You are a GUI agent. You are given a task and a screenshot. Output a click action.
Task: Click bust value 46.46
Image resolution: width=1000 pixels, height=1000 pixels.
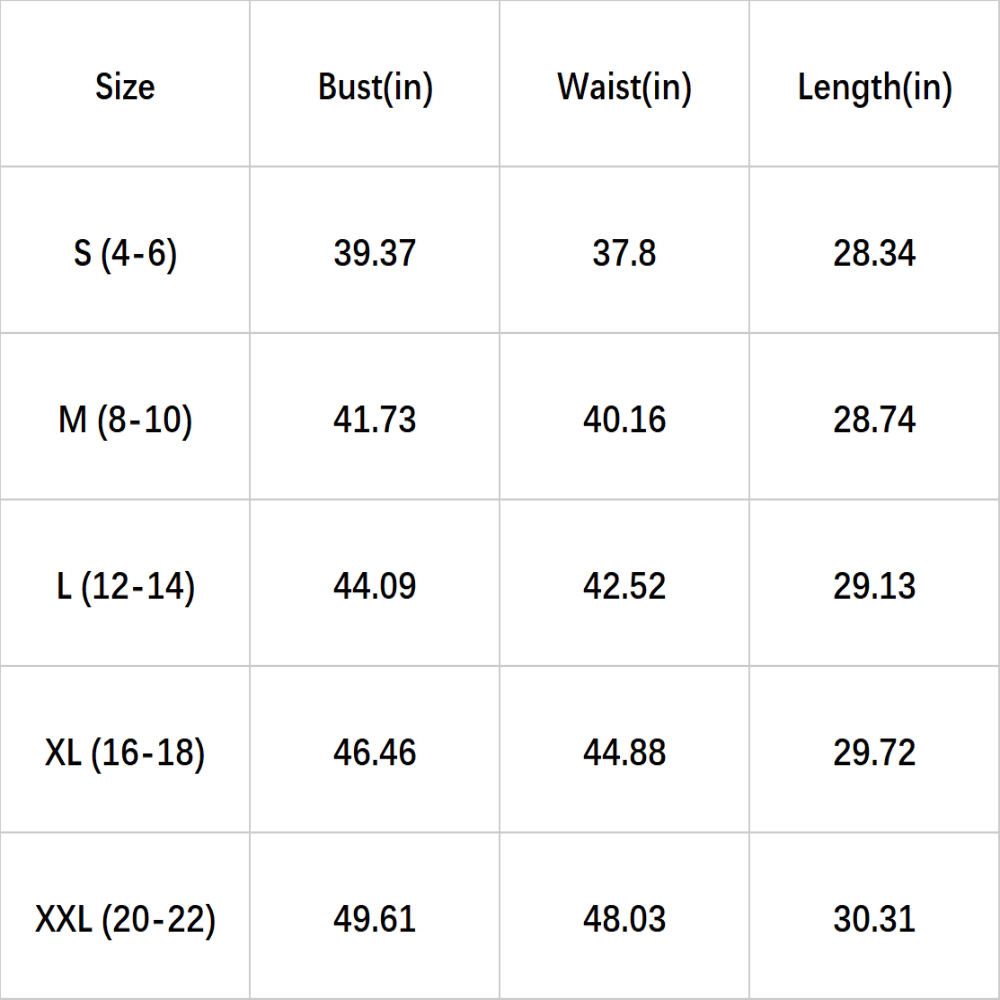point(375,753)
